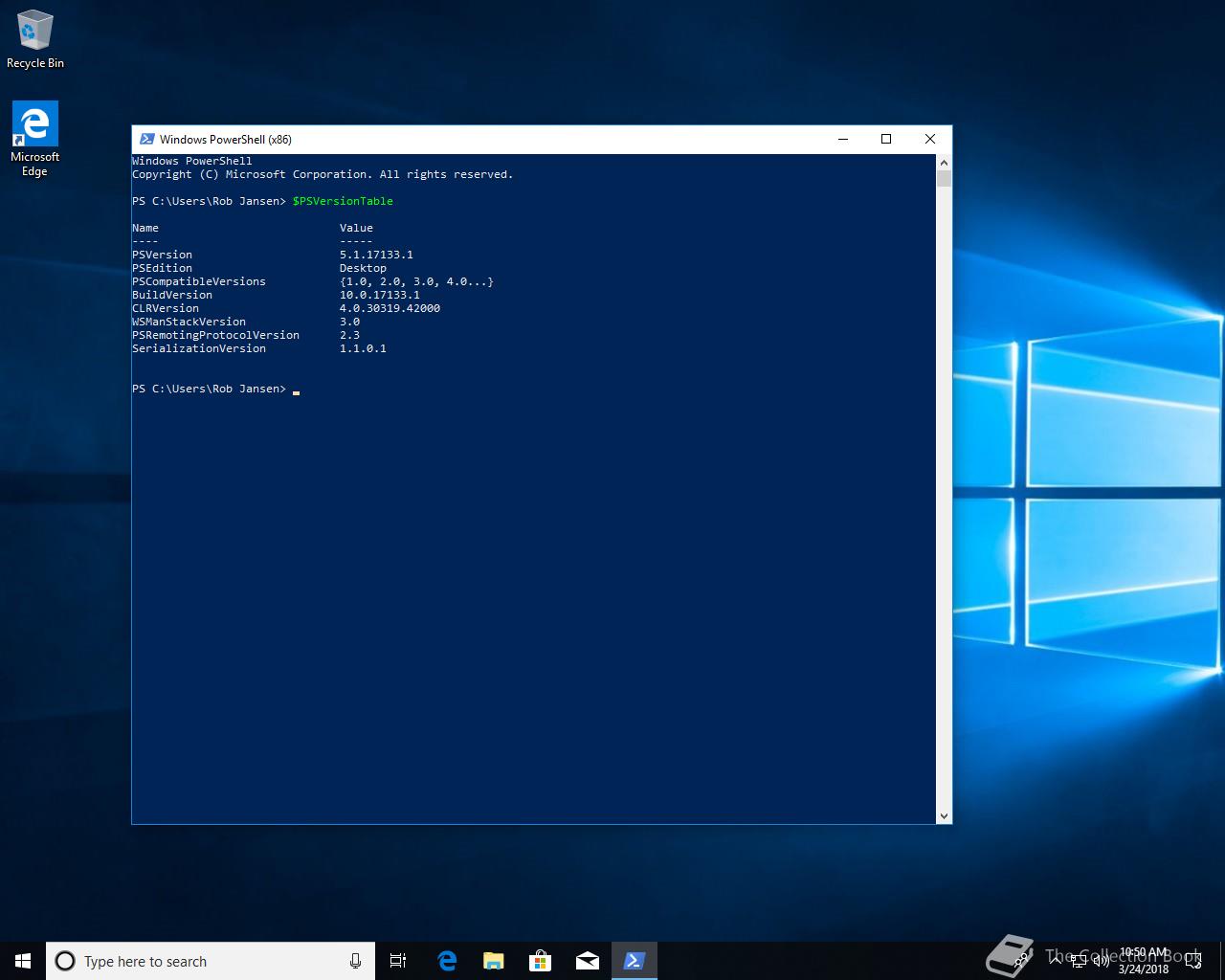Click the PowerShell scrollbar thumb
The image size is (1225, 980).
[x=944, y=178]
